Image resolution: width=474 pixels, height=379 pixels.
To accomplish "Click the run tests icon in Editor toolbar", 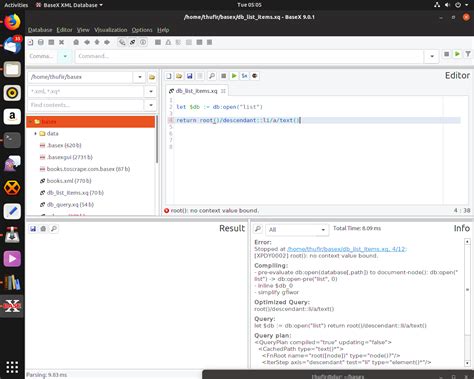I will (x=255, y=76).
